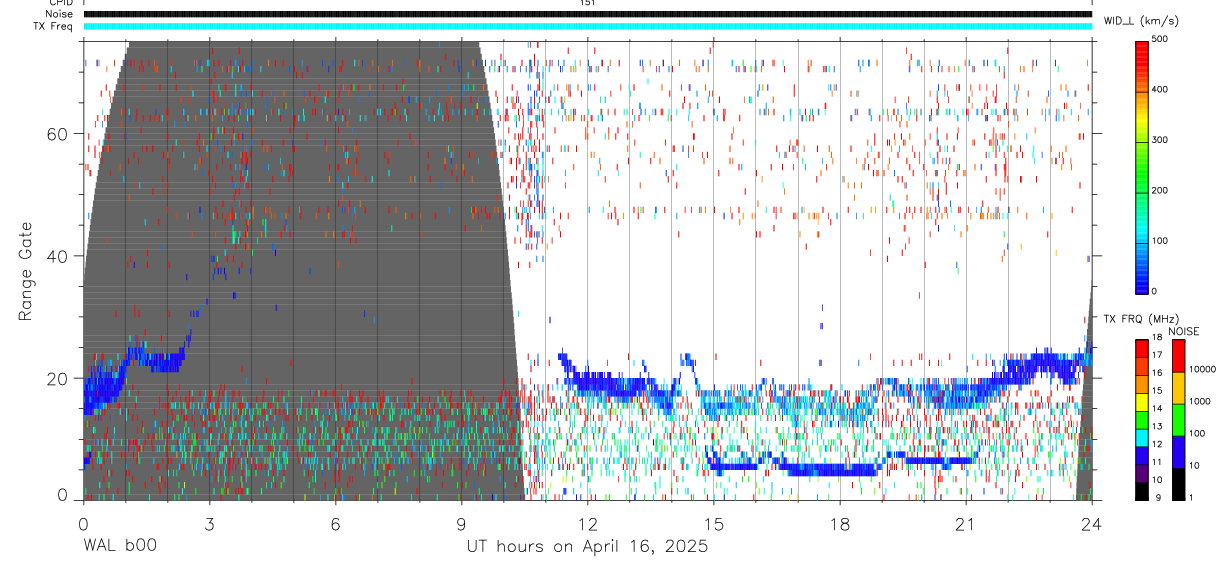The height and width of the screenshot is (567, 1228).
Task: Click the yellow 14–15 MHz swatch in TX FRQ legend
Action: [1141, 402]
